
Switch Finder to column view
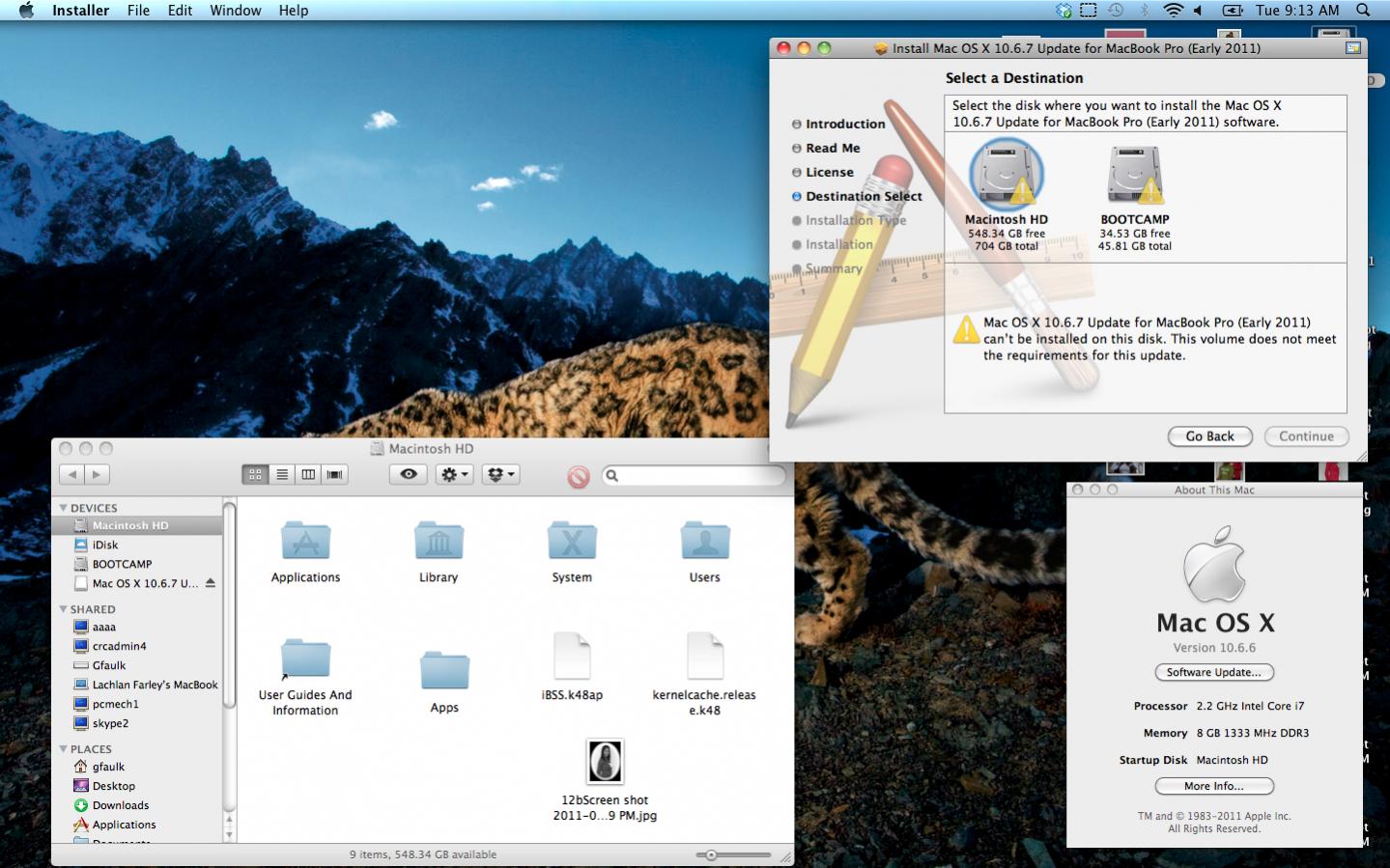(x=308, y=474)
